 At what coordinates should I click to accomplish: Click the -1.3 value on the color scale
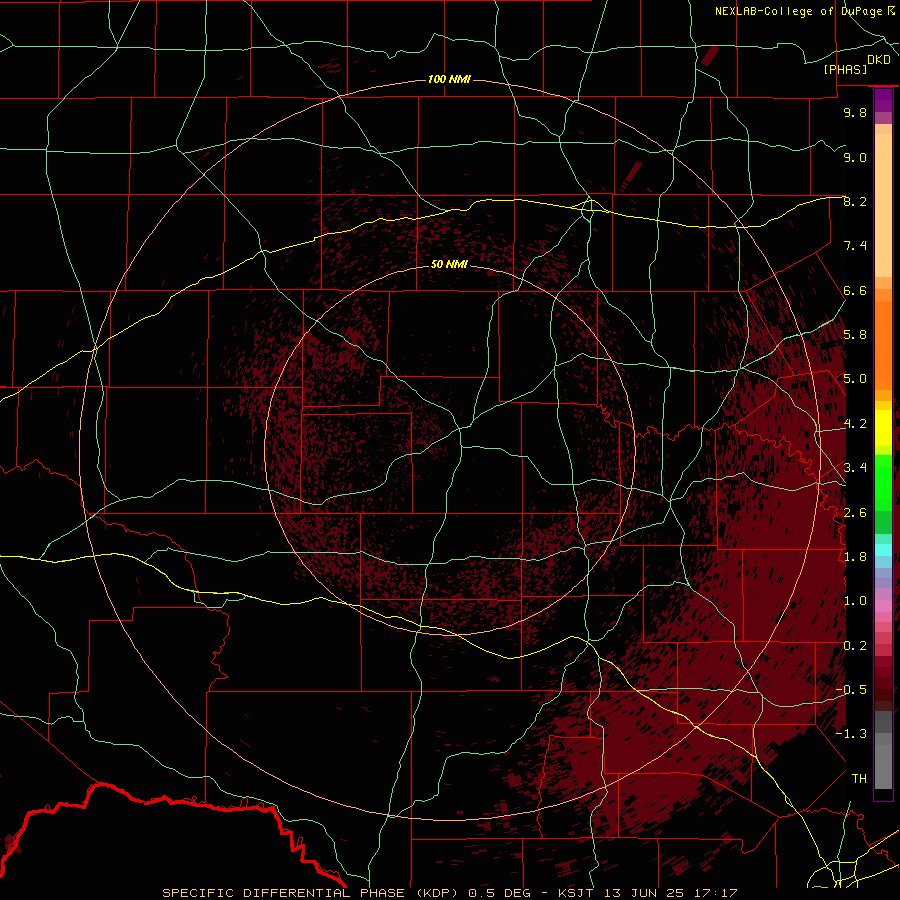click(x=851, y=734)
